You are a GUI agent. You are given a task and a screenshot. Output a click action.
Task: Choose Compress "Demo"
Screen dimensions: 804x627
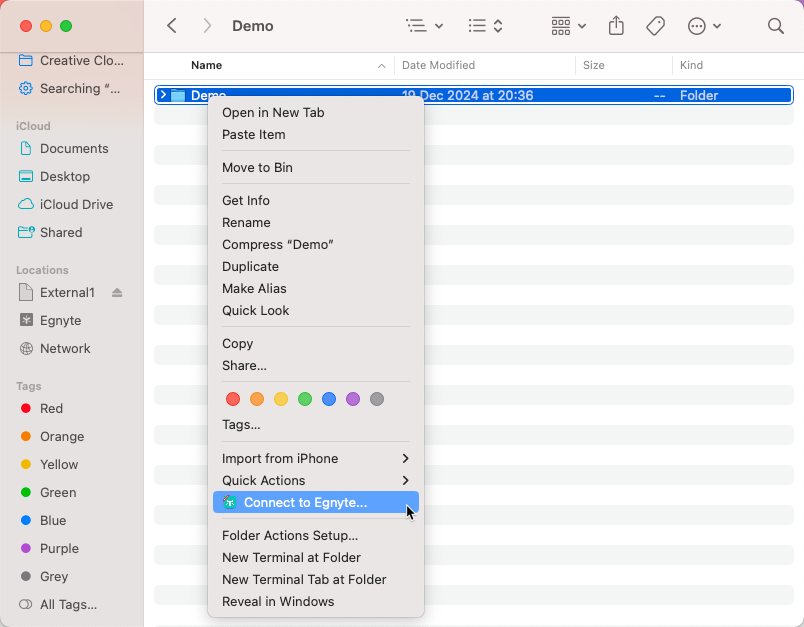(316, 244)
